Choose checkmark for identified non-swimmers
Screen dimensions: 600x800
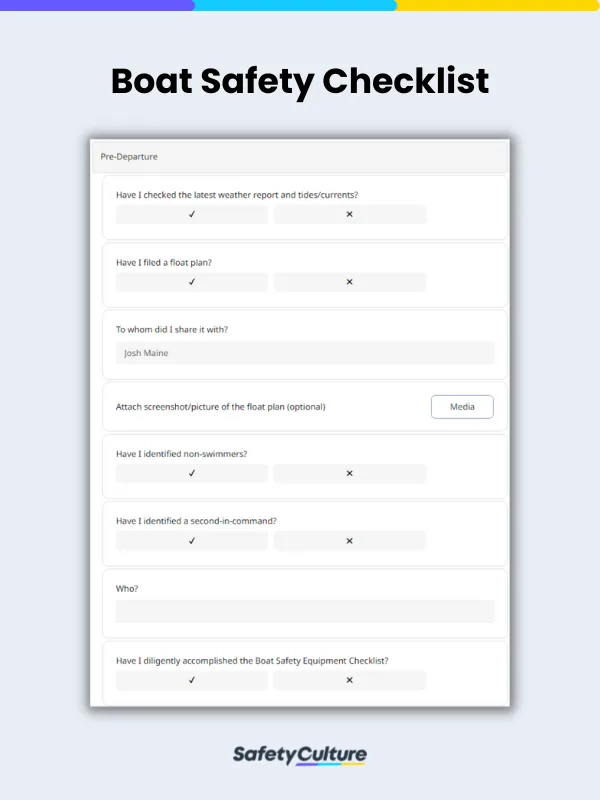point(192,473)
